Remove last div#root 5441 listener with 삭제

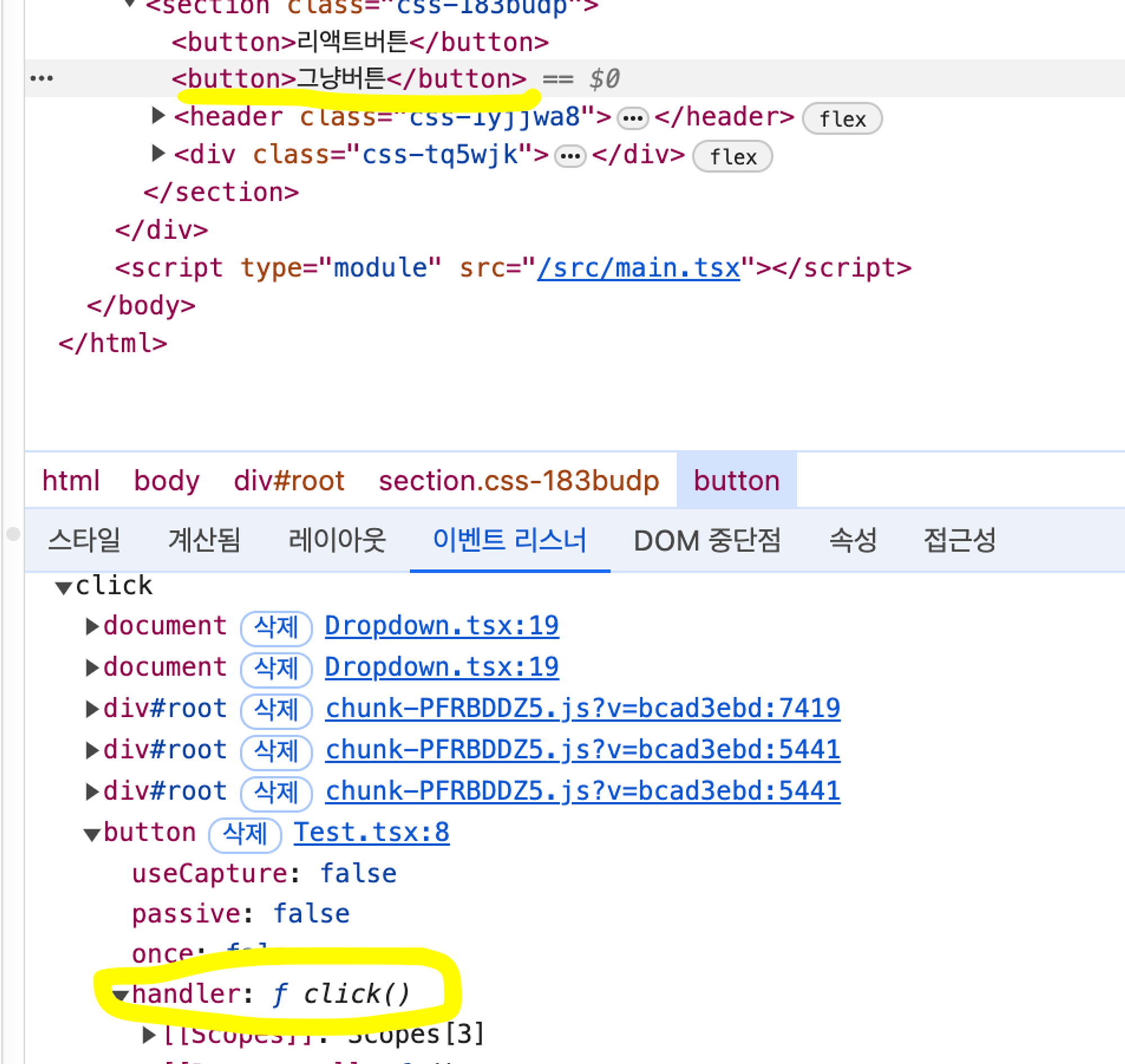pyautogui.click(x=276, y=793)
